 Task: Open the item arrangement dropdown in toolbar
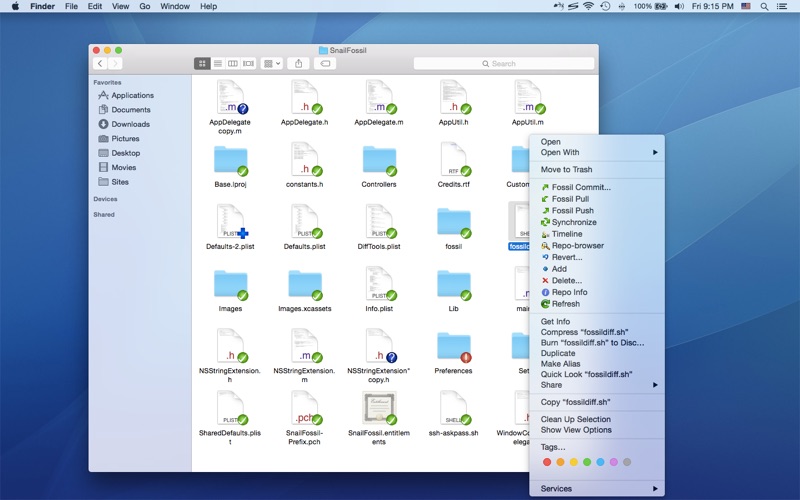(x=271, y=63)
